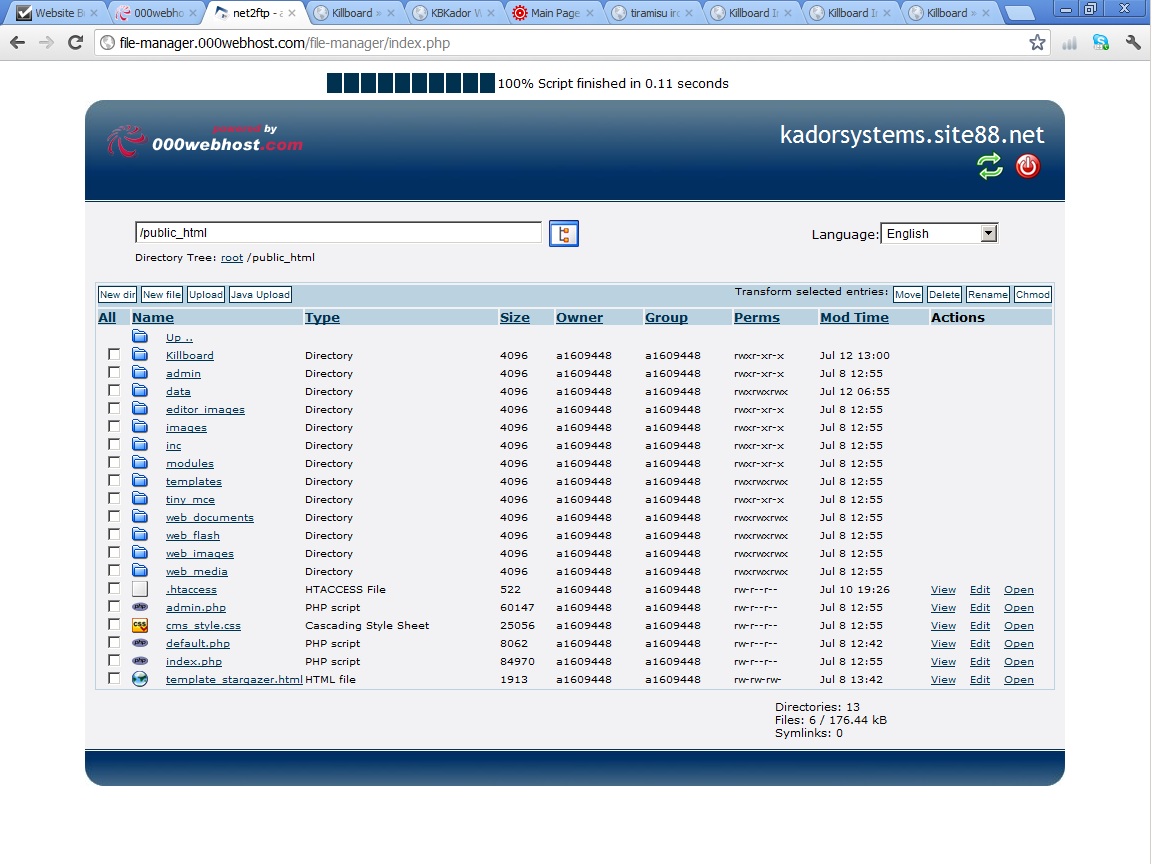Click the template_stargazer.html globe icon
This screenshot has width=1152, height=864.
tap(140, 679)
